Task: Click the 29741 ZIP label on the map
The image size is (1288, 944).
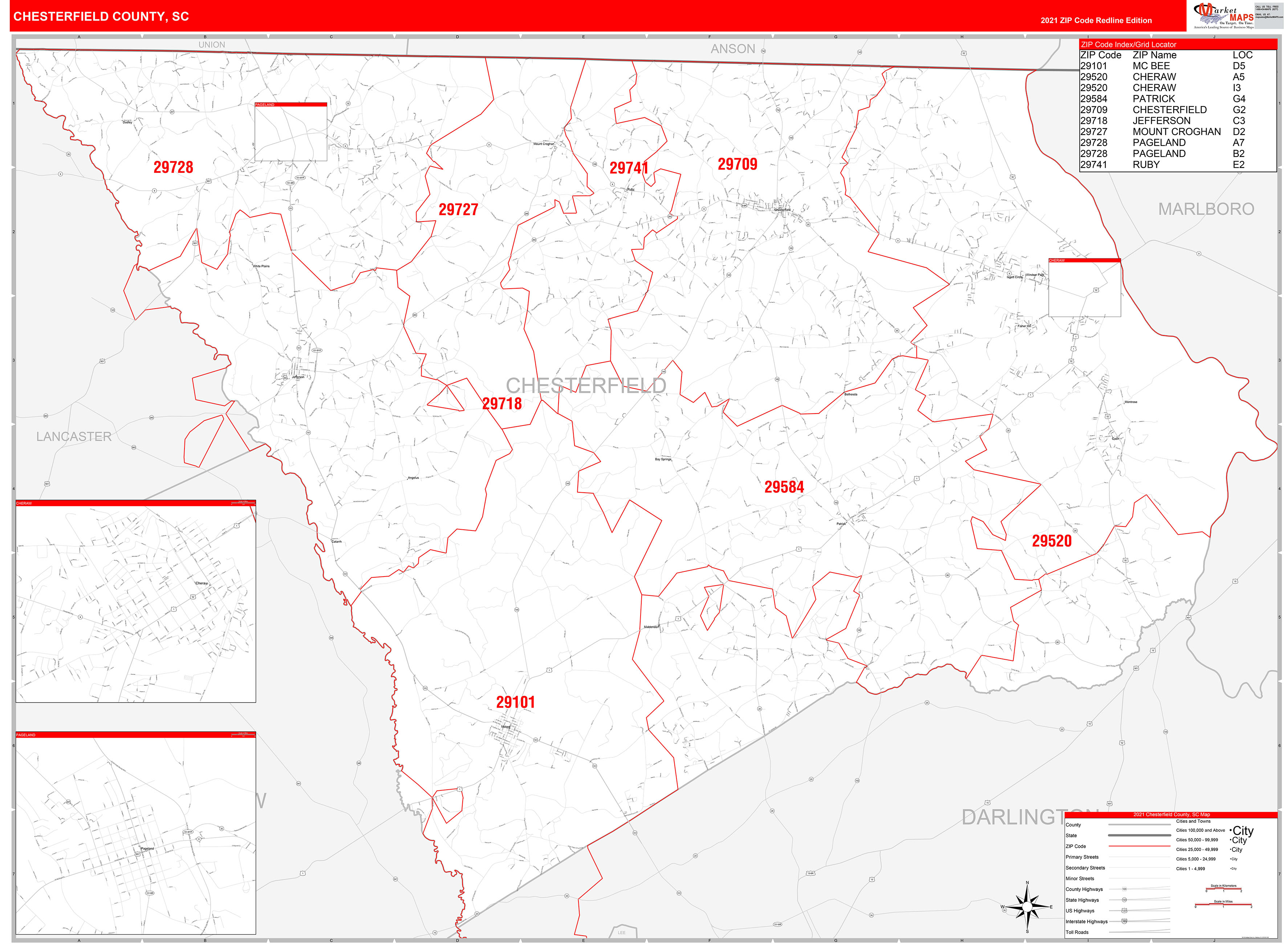Action: pos(629,168)
